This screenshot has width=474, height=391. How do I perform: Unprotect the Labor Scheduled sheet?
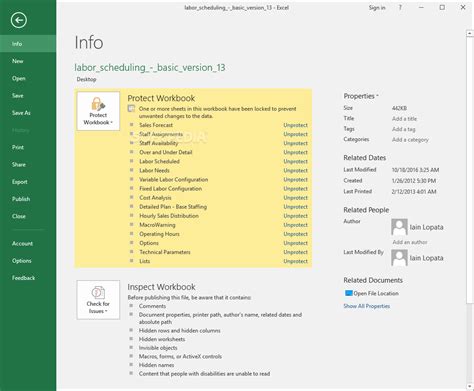click(x=295, y=161)
